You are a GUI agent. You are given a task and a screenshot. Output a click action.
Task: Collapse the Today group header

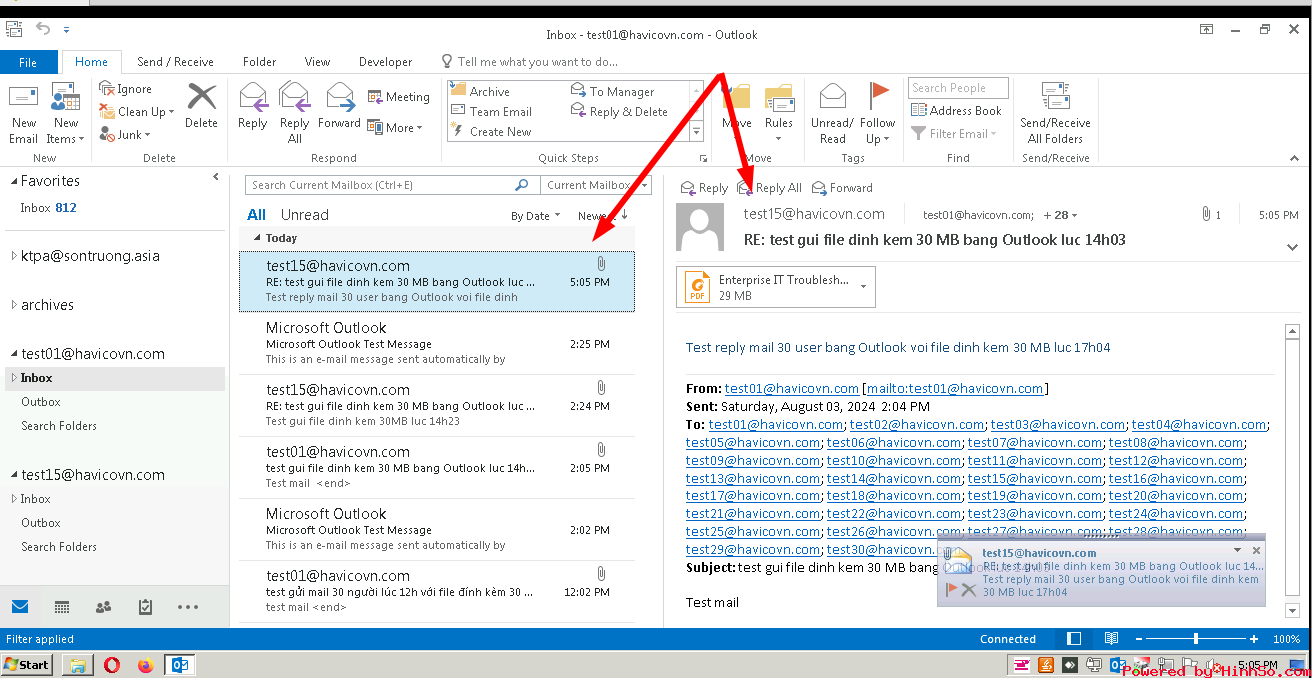[x=257, y=238]
